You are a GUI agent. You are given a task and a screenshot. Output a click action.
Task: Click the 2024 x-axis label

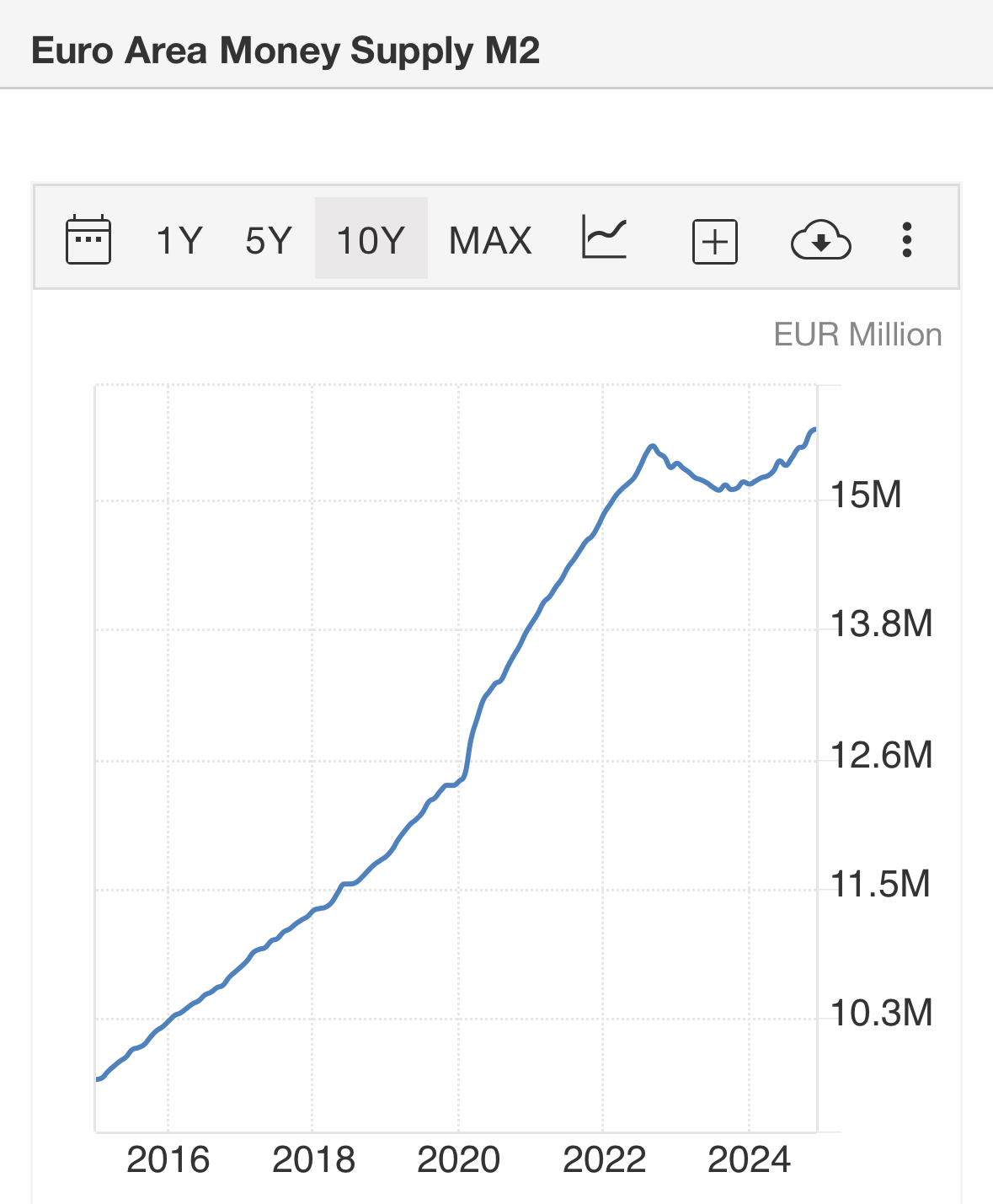(x=749, y=1160)
